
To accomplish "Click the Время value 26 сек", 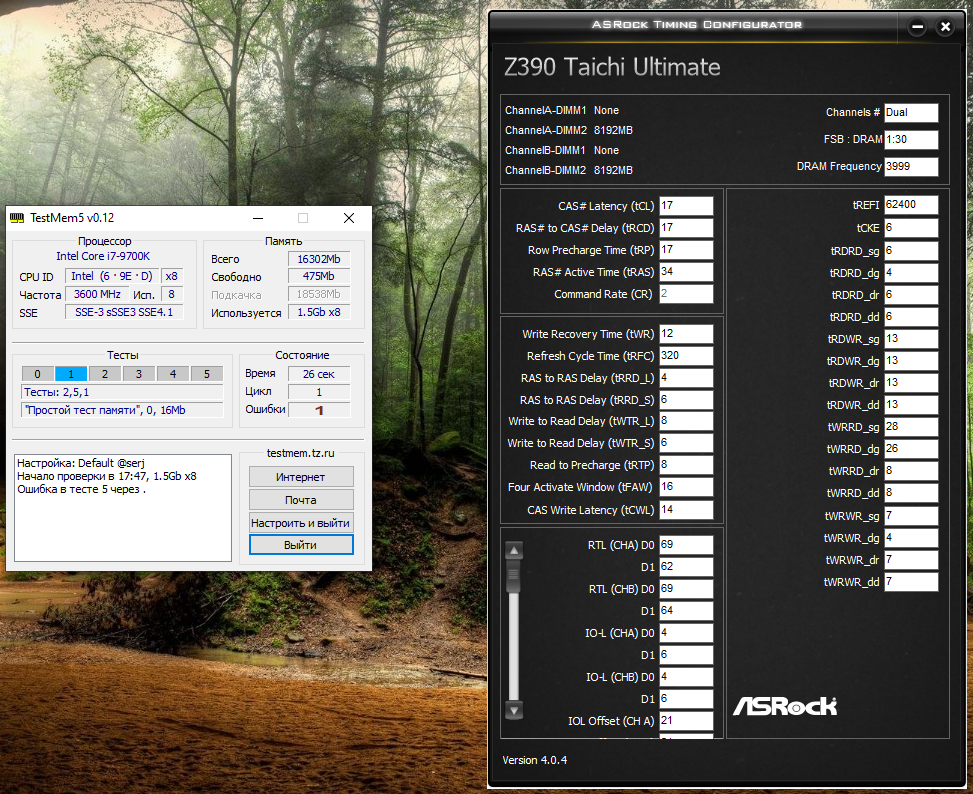I will (x=319, y=374).
